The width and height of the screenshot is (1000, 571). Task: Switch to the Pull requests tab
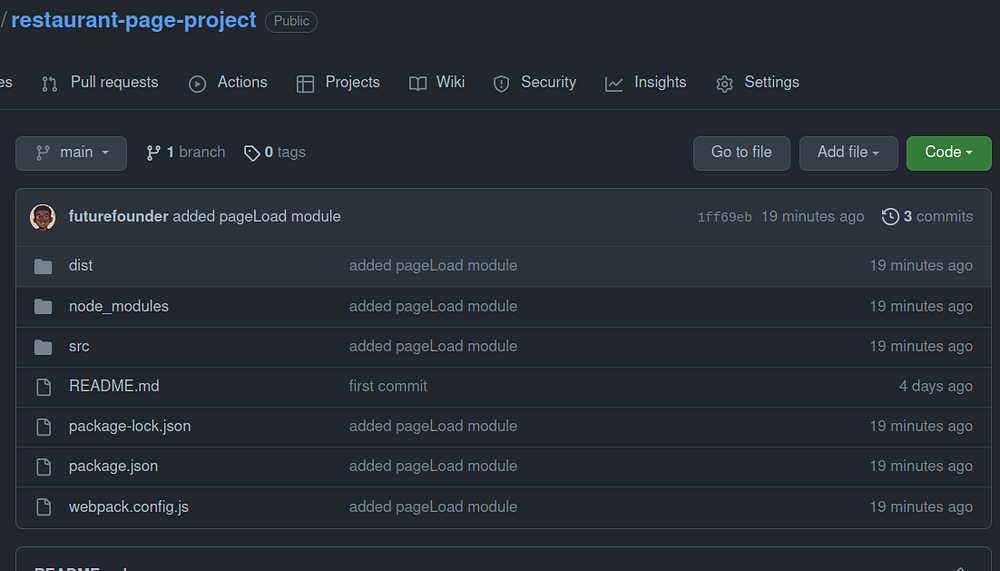pyautogui.click(x=100, y=83)
